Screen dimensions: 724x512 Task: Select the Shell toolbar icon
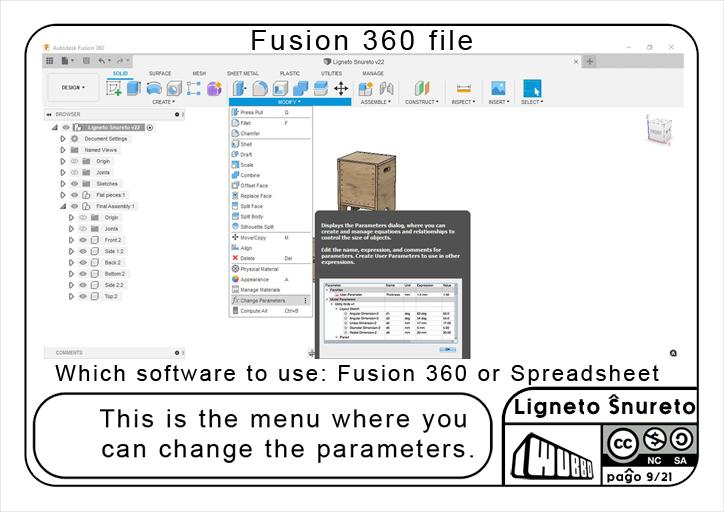[x=280, y=88]
